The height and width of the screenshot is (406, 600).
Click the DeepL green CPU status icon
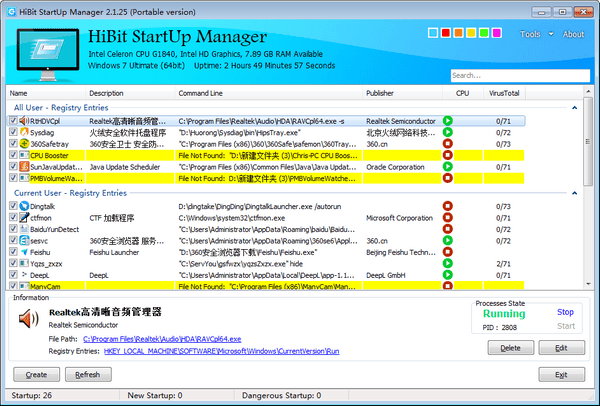click(x=448, y=273)
